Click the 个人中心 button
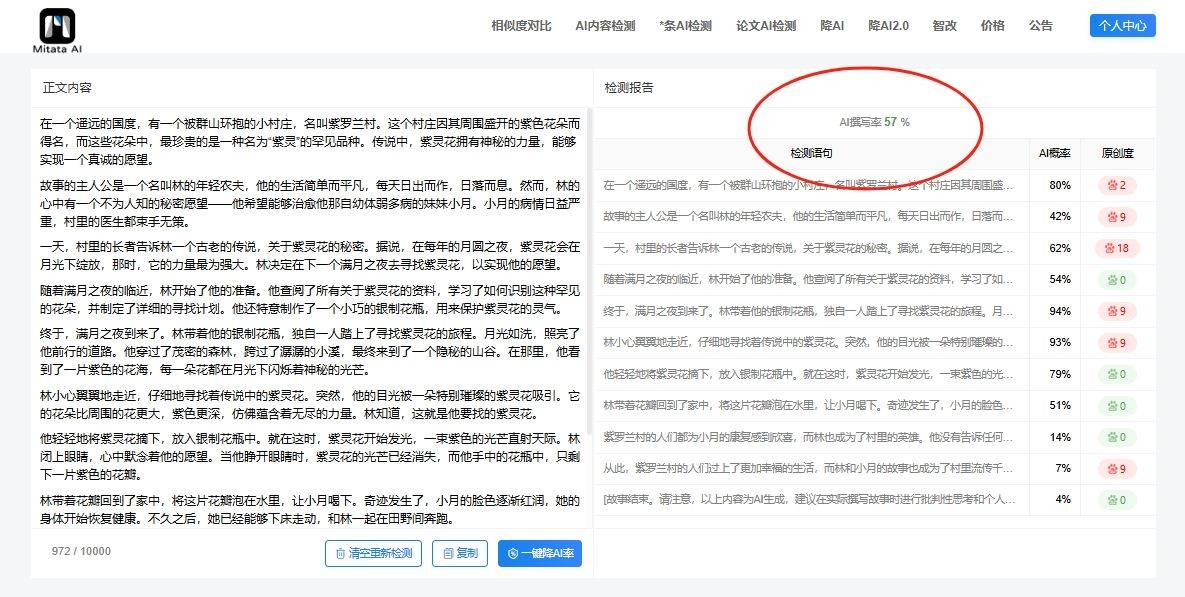Viewport: 1185px width, 597px height. tap(1122, 26)
